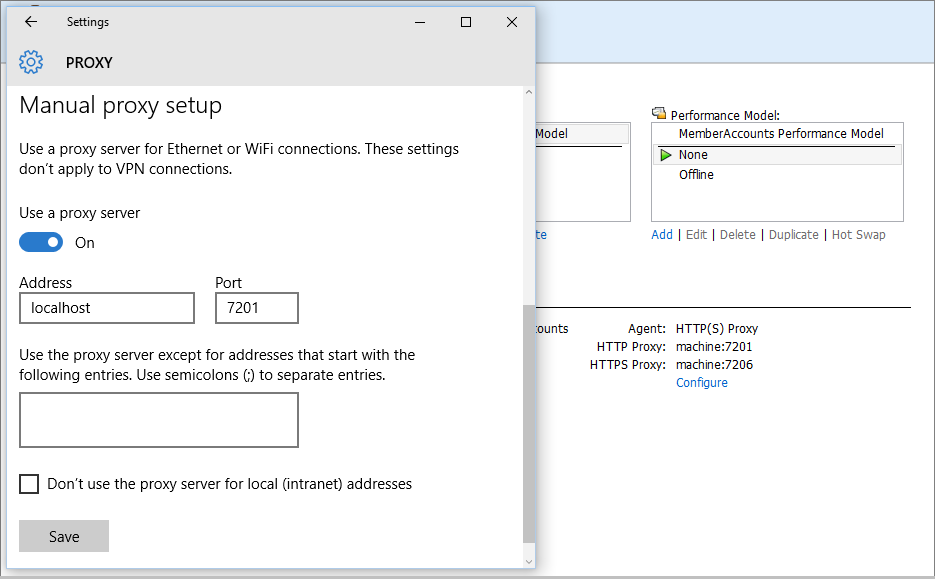Image resolution: width=935 pixels, height=579 pixels.
Task: Click the Performance Model header icon
Action: click(x=659, y=115)
